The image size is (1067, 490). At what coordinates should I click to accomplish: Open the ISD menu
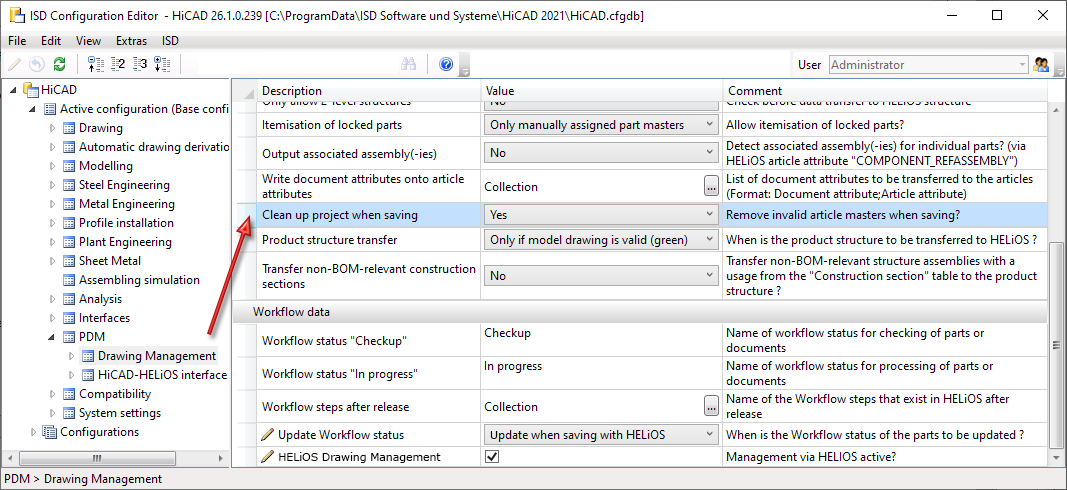170,41
